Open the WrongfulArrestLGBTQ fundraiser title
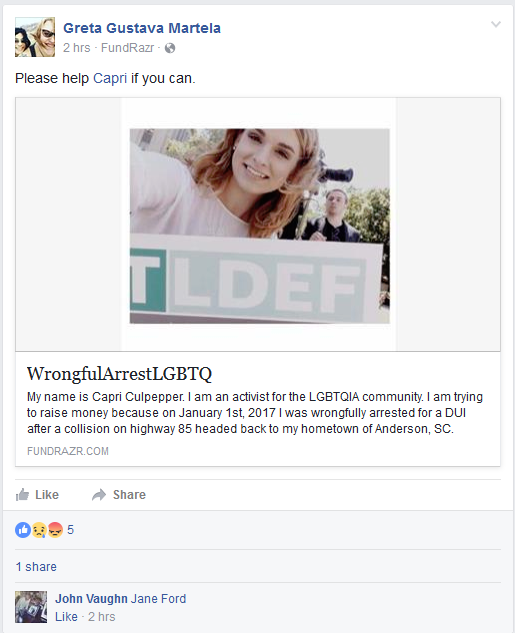Screen dimensions: 515x633 pyautogui.click(x=119, y=374)
